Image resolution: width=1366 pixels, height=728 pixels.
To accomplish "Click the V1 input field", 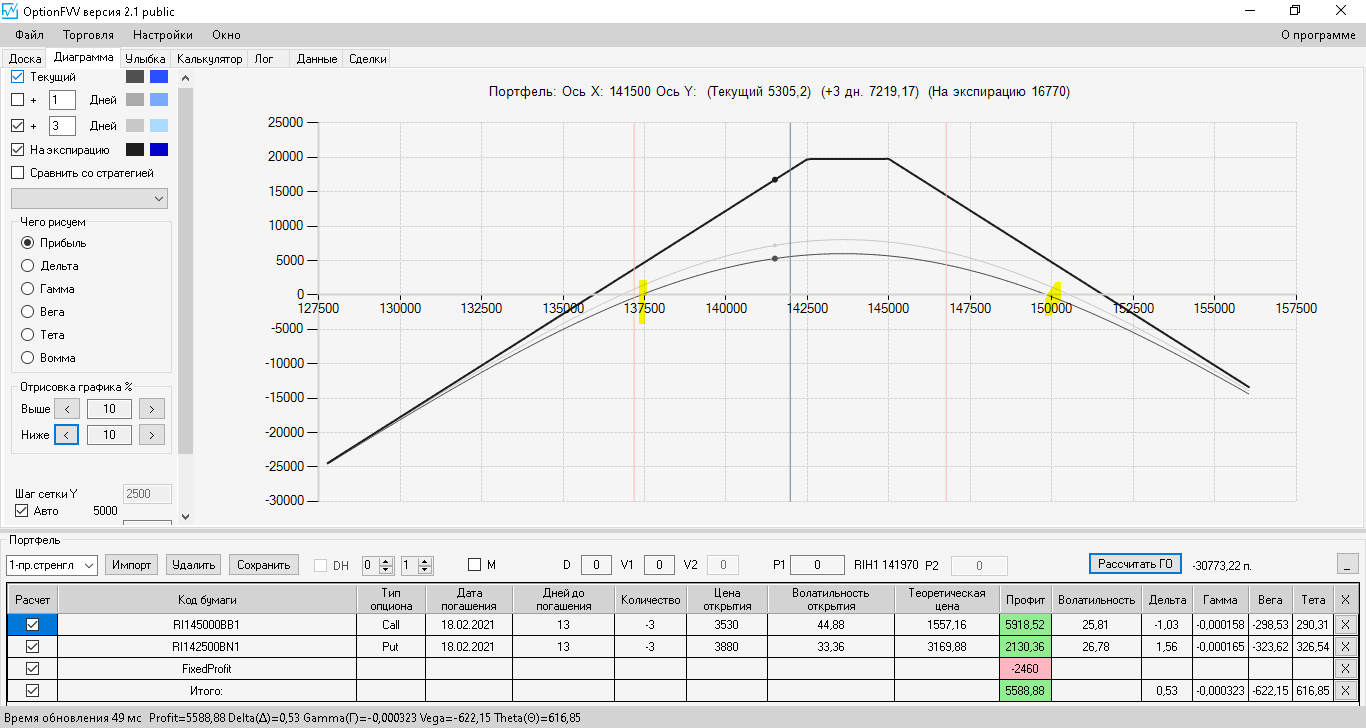I will coord(659,565).
